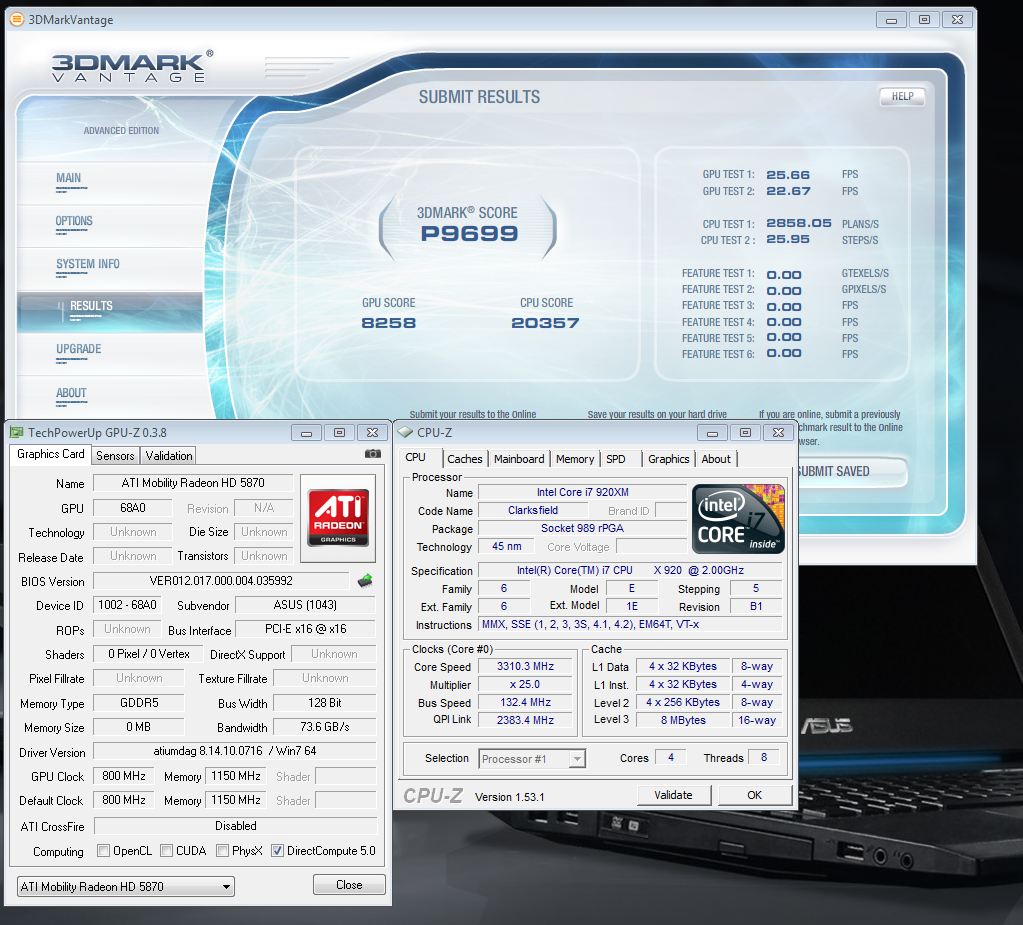Enable the OpenCL checkbox
The height and width of the screenshot is (925, 1023).
tap(103, 851)
